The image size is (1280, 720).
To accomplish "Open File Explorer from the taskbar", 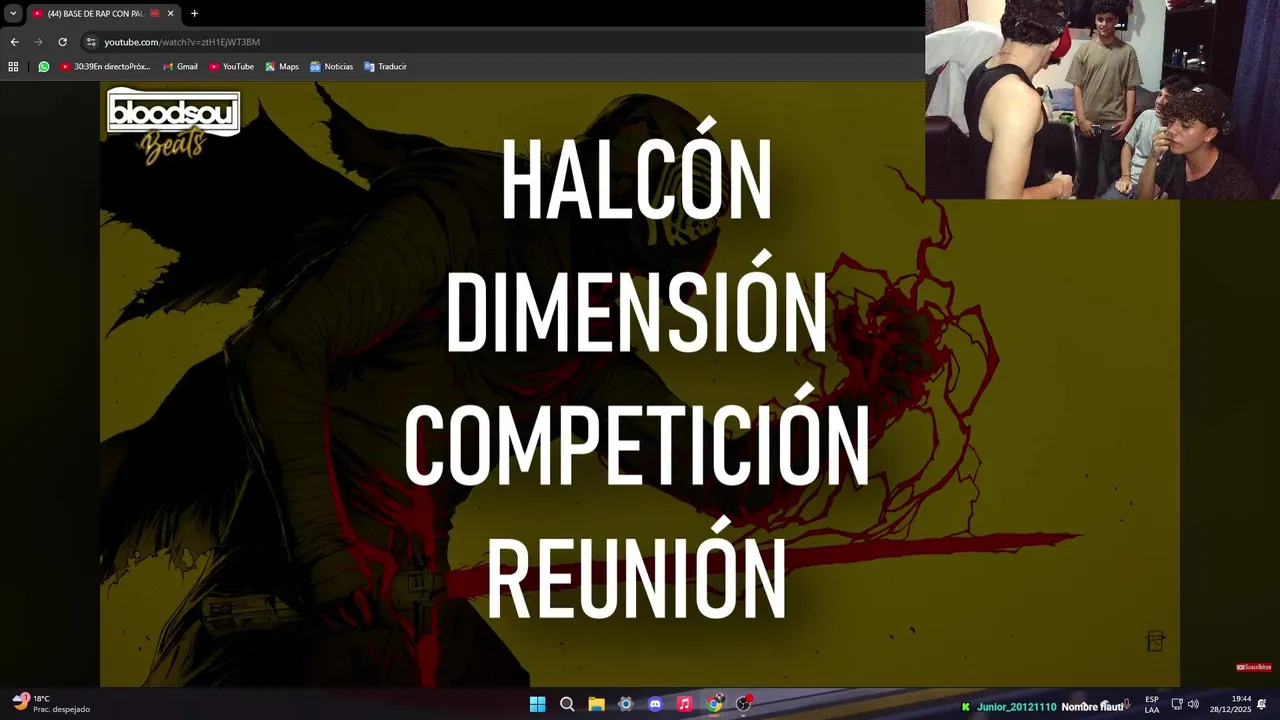I will coord(596,704).
